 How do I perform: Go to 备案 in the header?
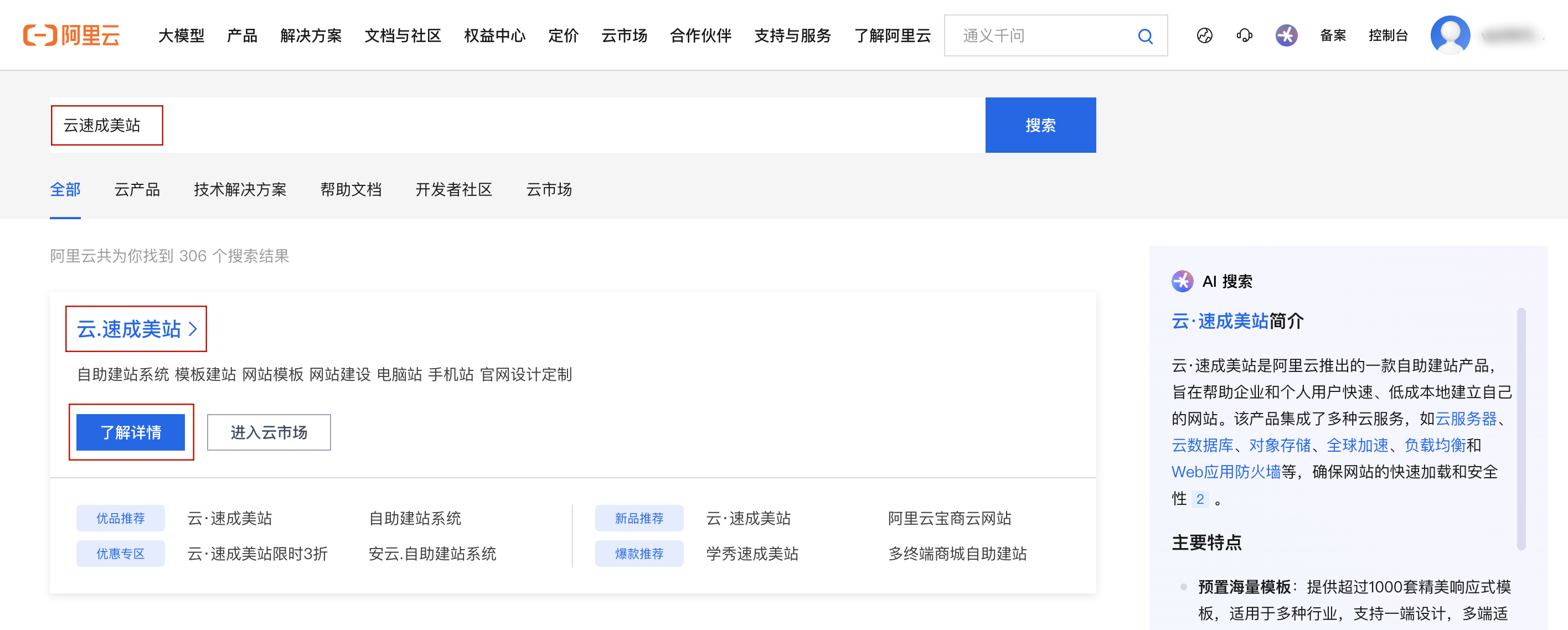pyautogui.click(x=1333, y=35)
